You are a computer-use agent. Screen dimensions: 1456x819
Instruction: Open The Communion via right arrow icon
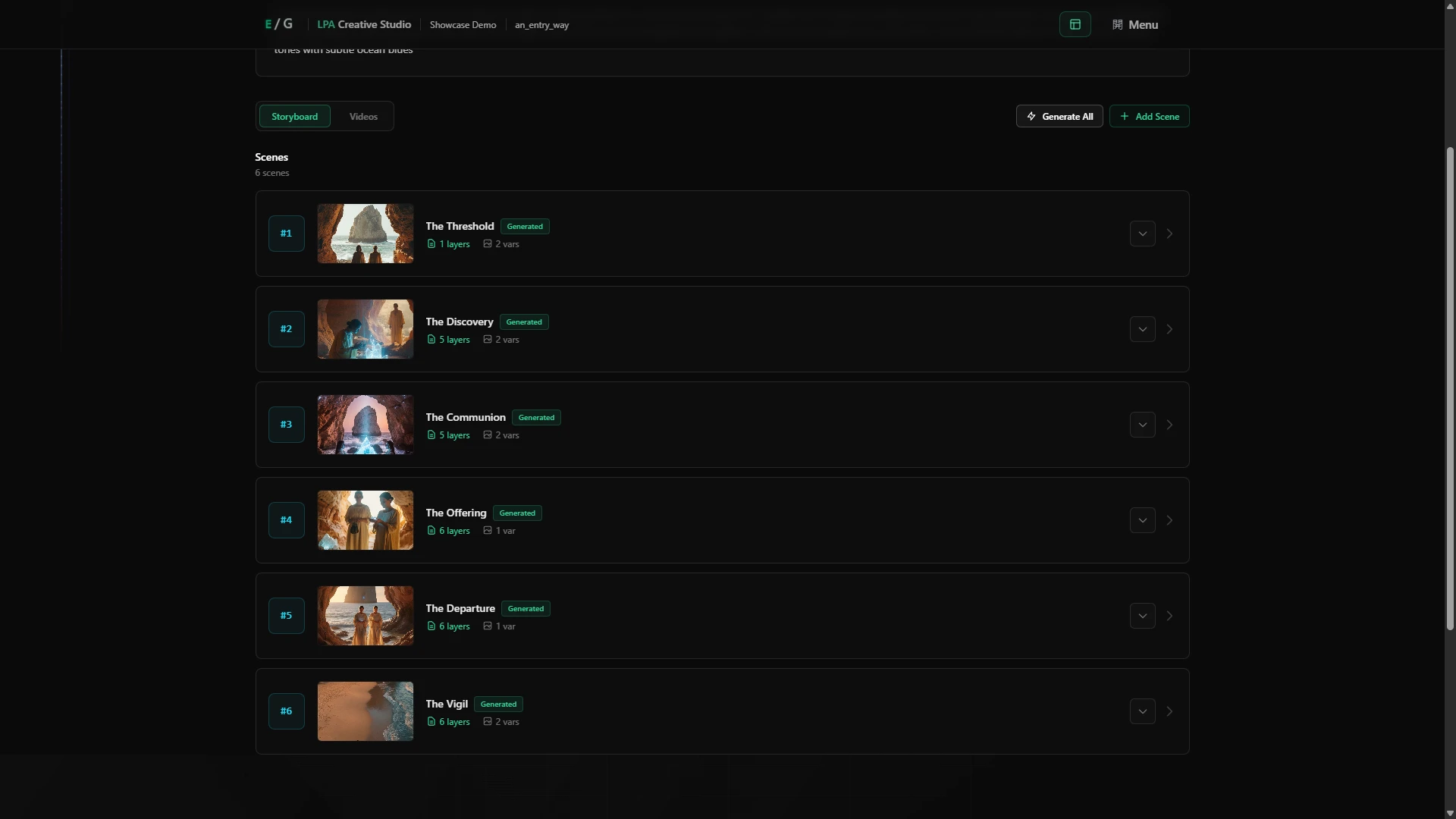coord(1169,425)
